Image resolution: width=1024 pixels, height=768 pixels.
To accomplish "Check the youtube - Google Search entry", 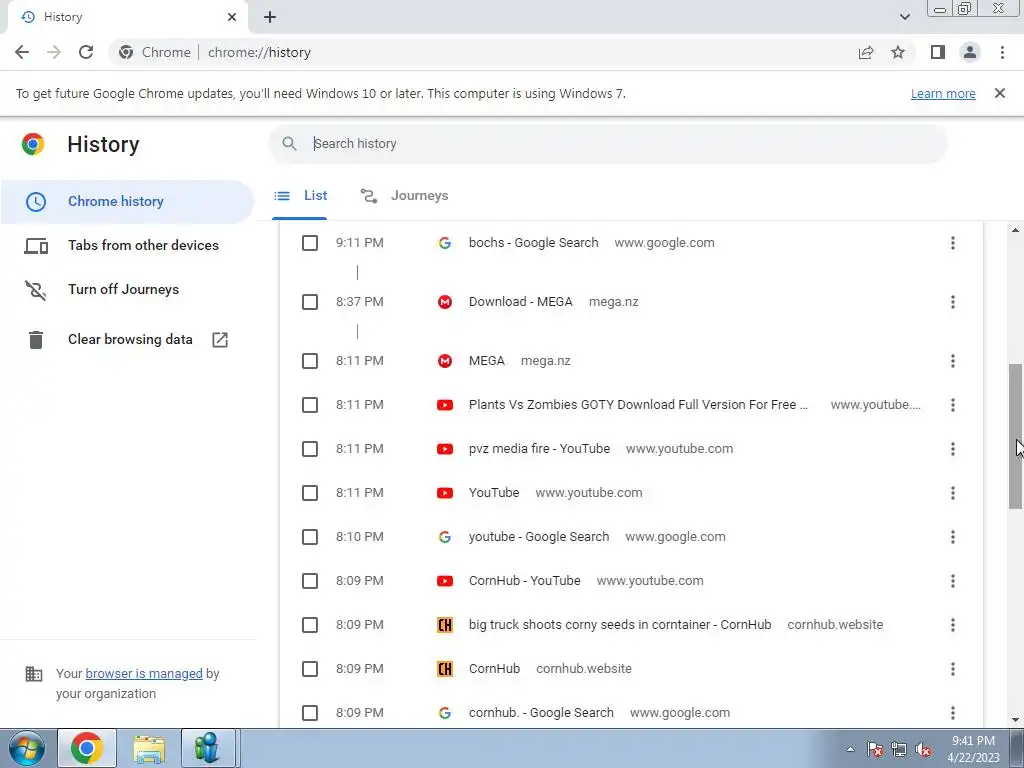I will (310, 537).
